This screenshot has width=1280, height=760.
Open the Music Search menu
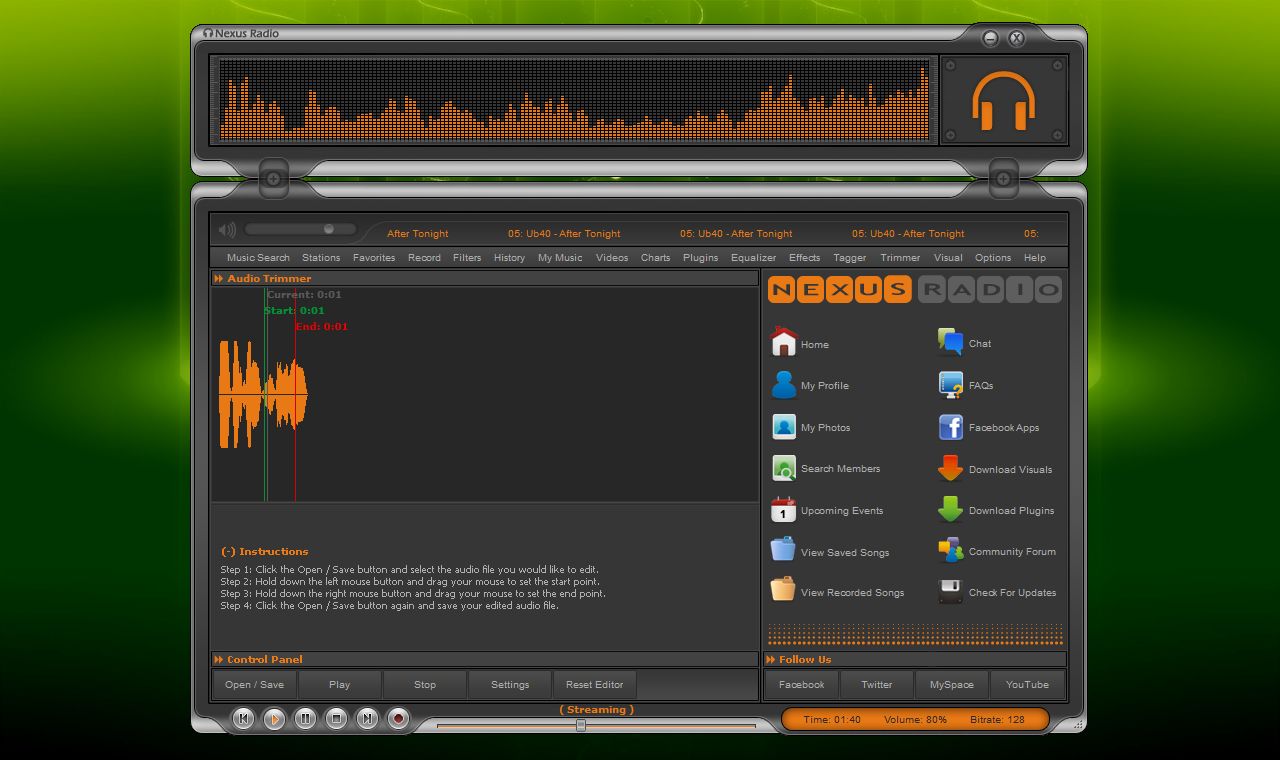coord(258,258)
